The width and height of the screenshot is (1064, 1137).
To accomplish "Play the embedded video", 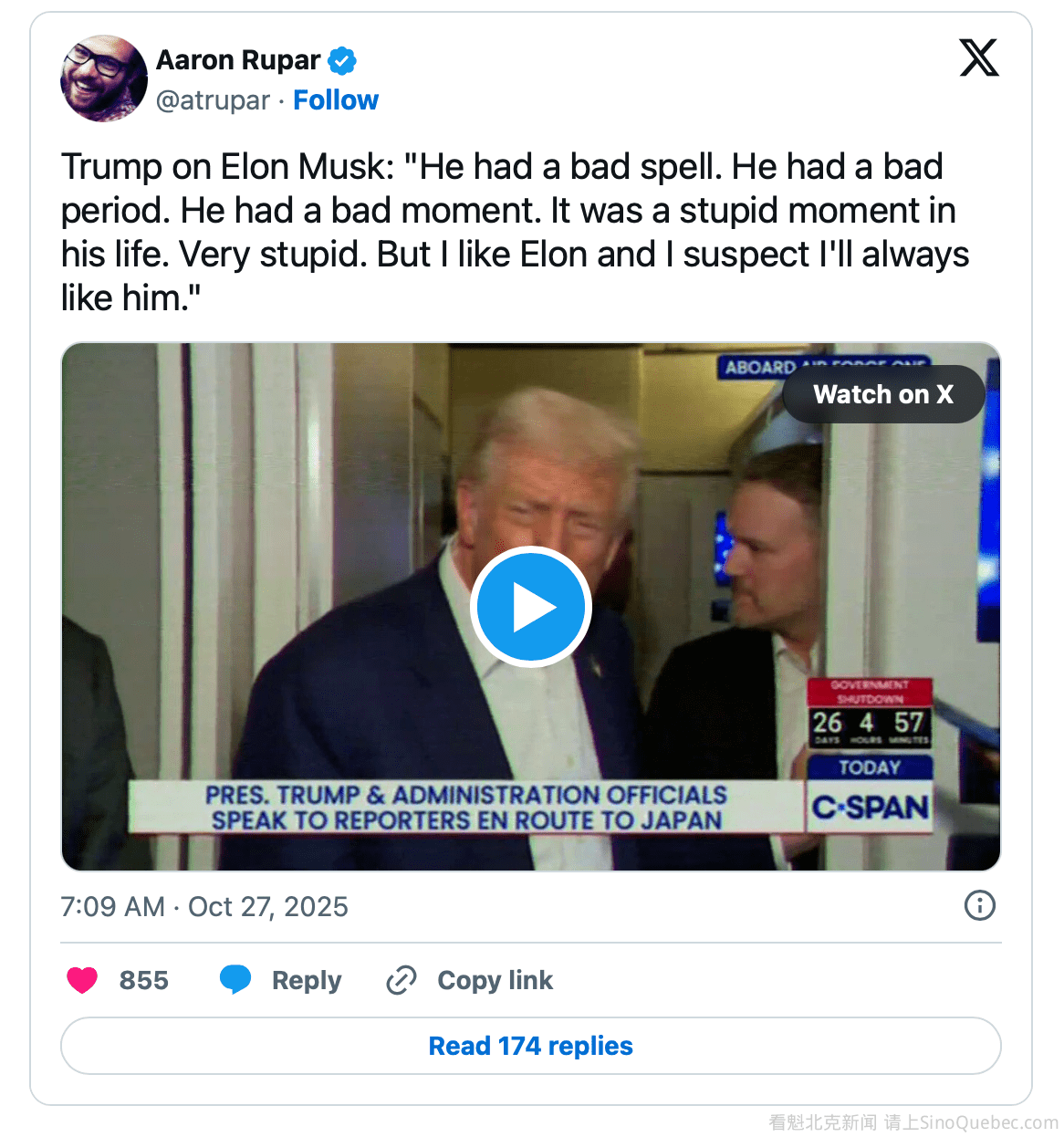I will click(x=531, y=607).
